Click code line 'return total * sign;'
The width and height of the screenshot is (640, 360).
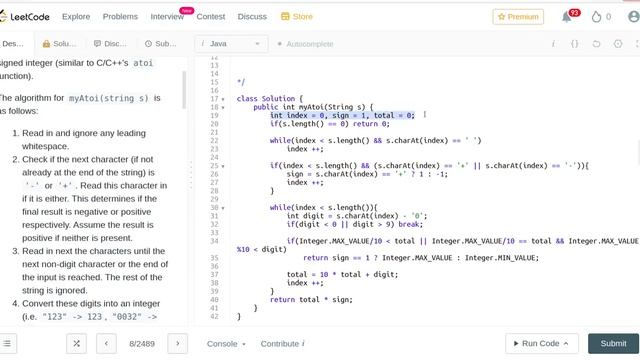click(311, 300)
